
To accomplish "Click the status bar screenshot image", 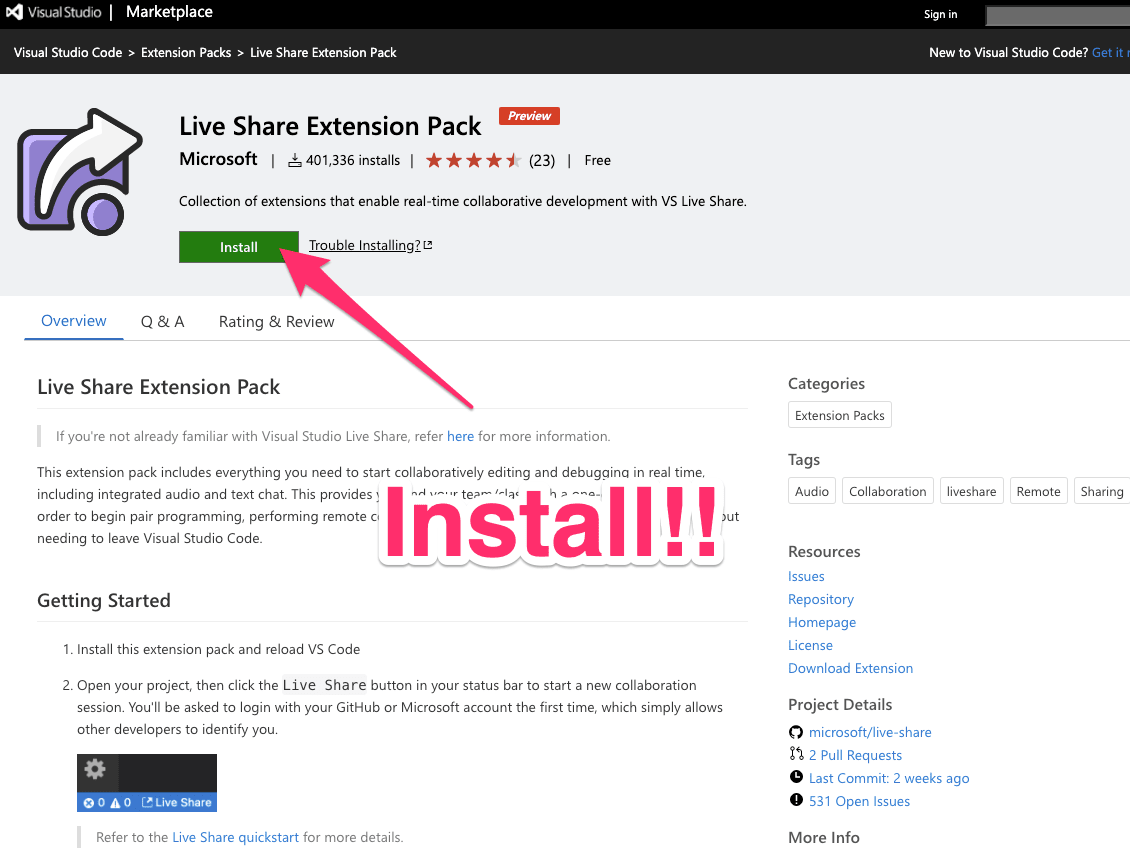I will (x=147, y=783).
